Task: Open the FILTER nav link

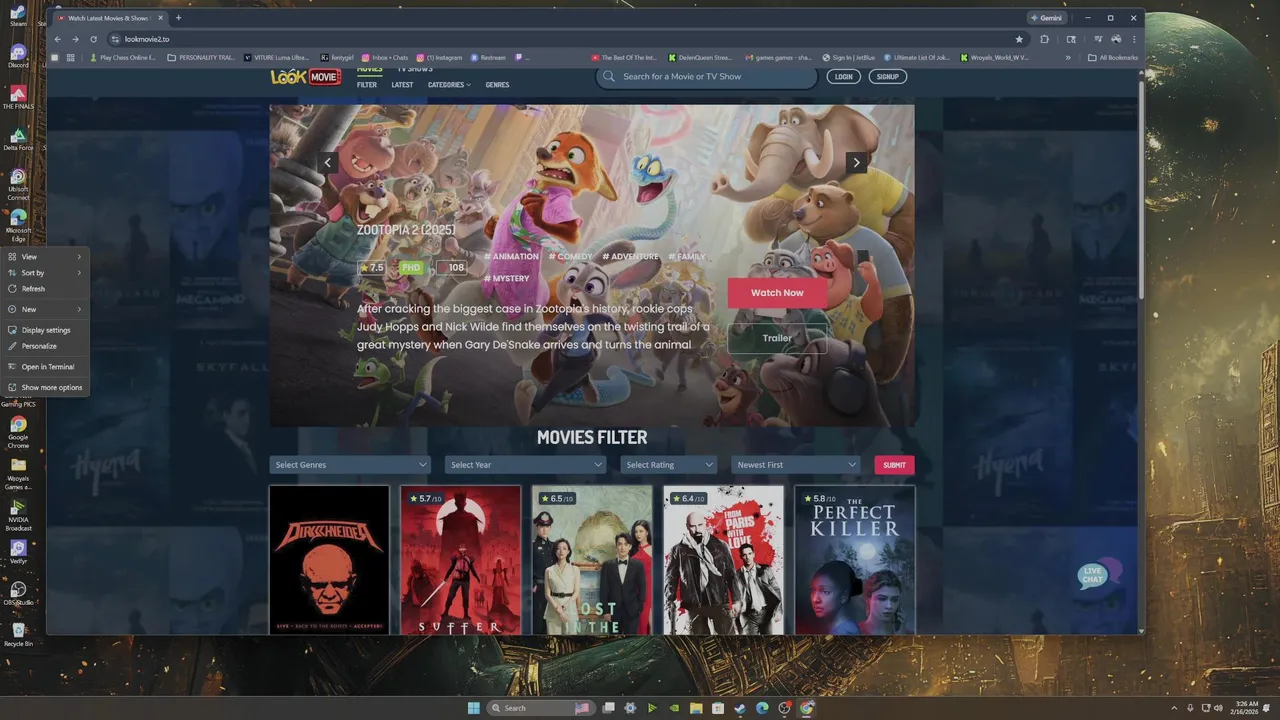Action: pos(367,85)
